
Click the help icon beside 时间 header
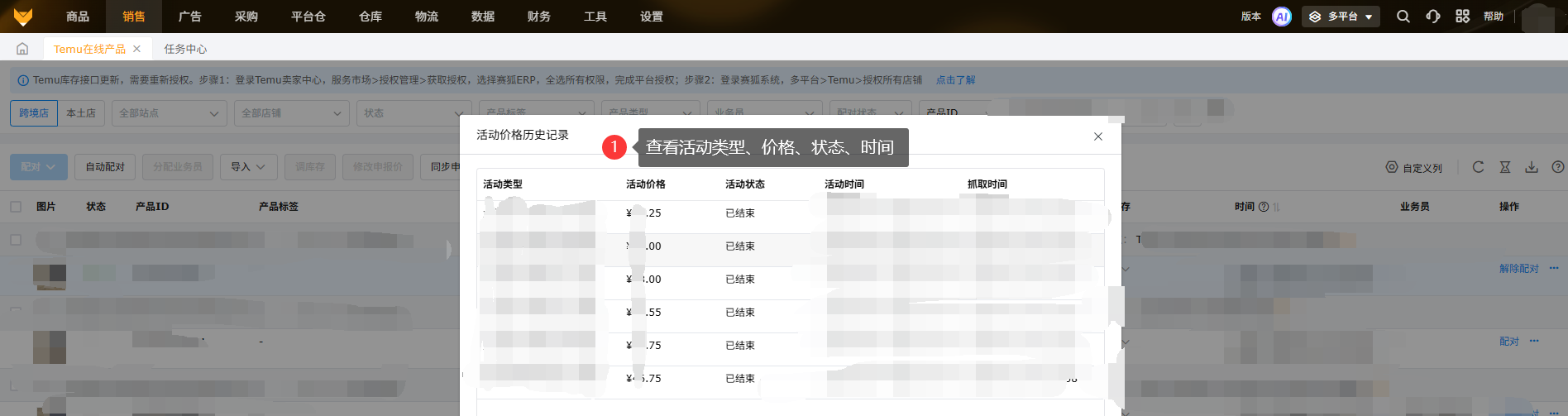click(1264, 207)
